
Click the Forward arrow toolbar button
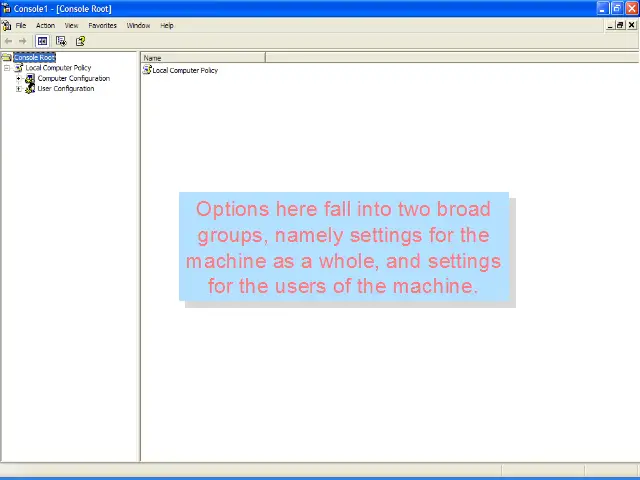22,41
